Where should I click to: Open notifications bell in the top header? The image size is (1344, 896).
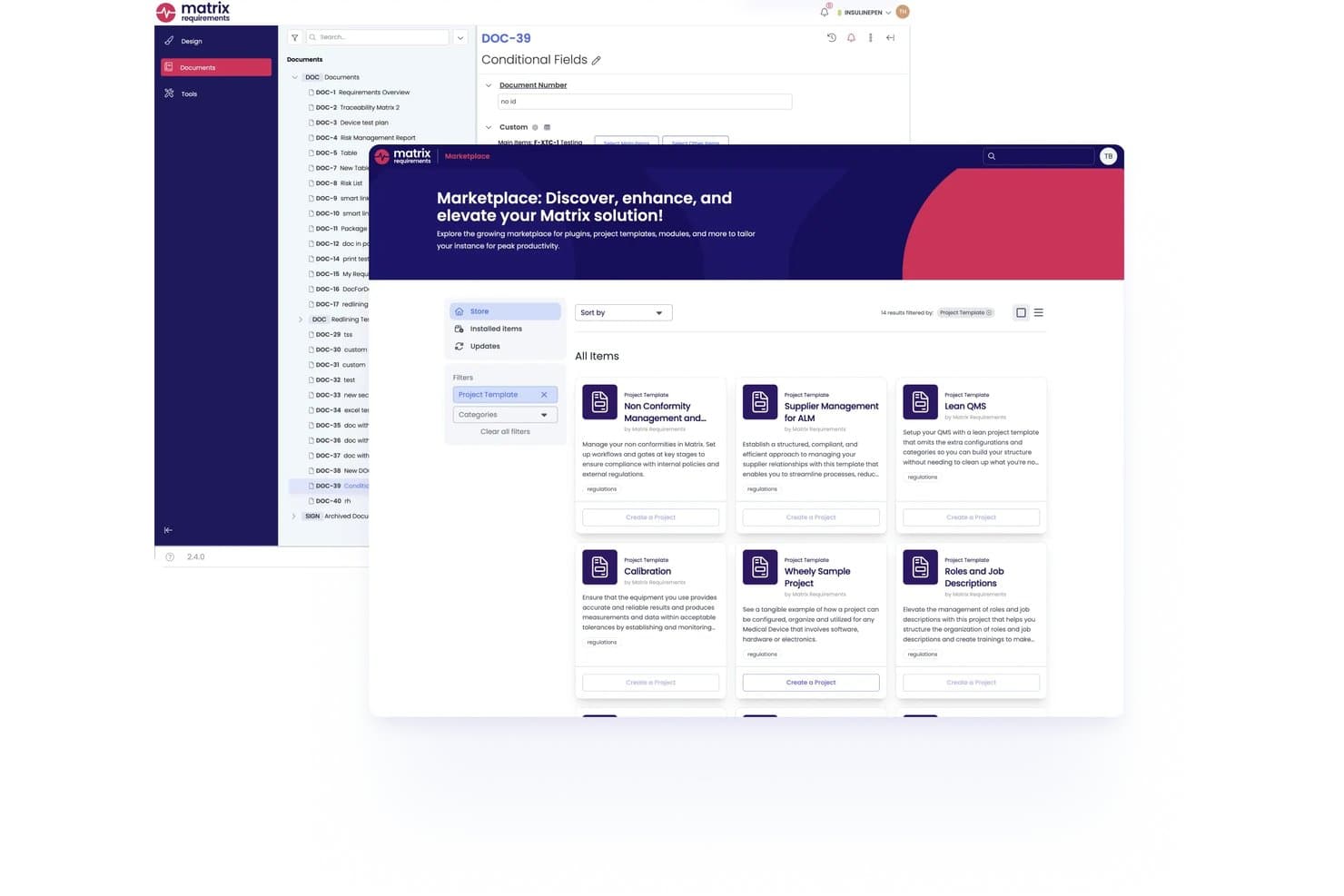(x=825, y=12)
